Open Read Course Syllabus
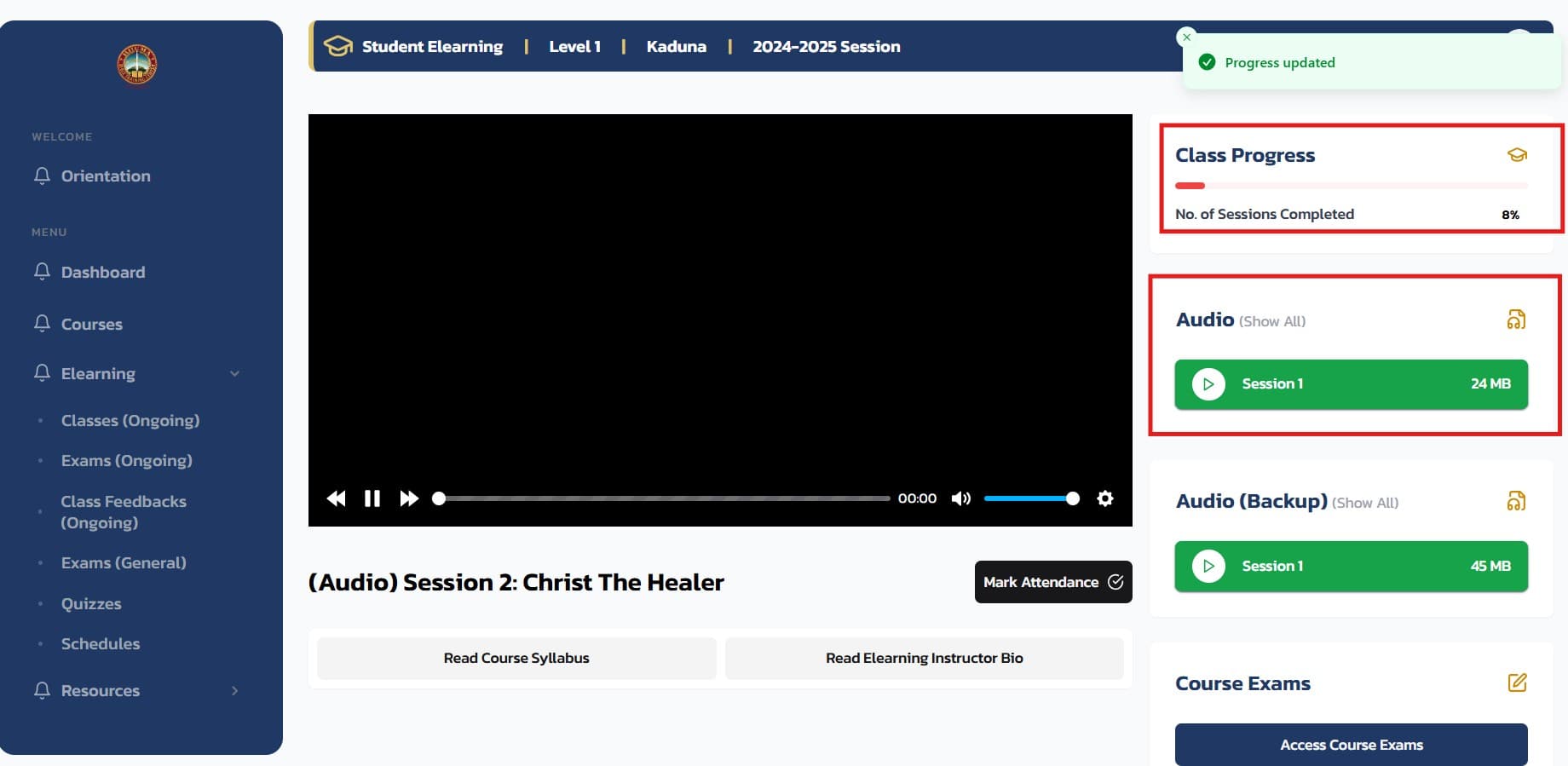This screenshot has height=766, width=1568. click(x=516, y=658)
